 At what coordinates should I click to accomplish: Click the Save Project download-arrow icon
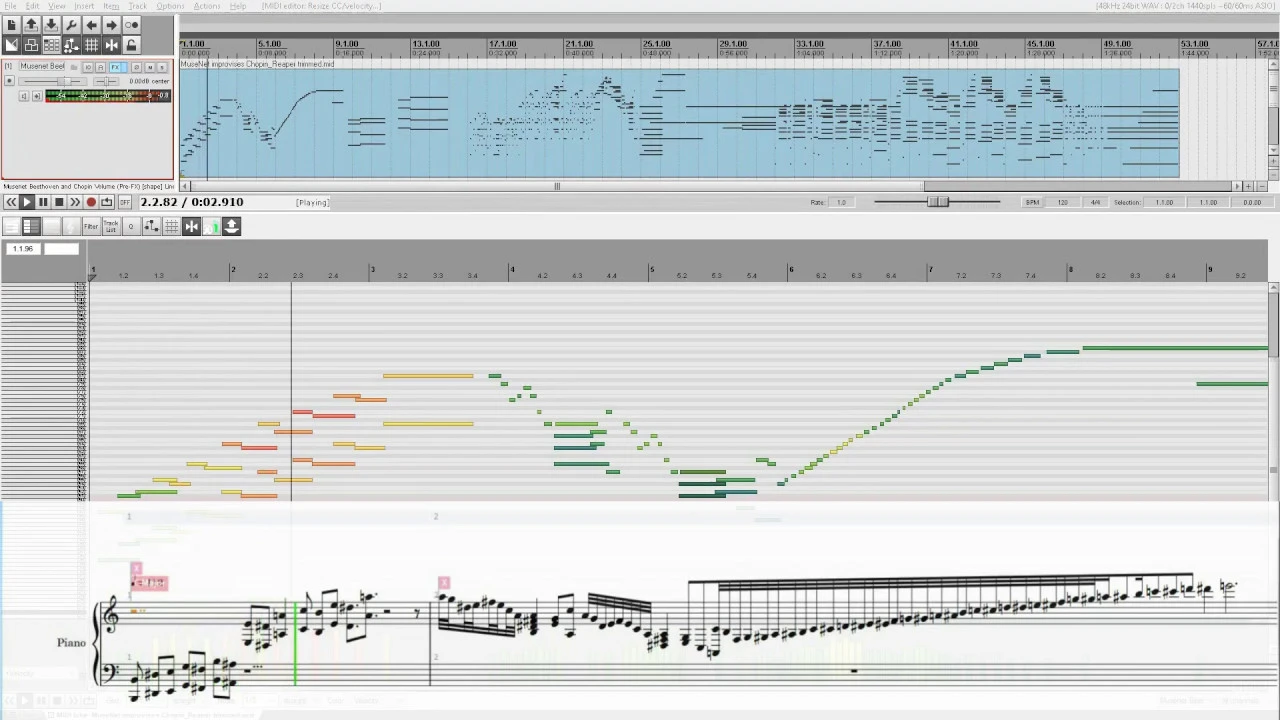point(51,24)
